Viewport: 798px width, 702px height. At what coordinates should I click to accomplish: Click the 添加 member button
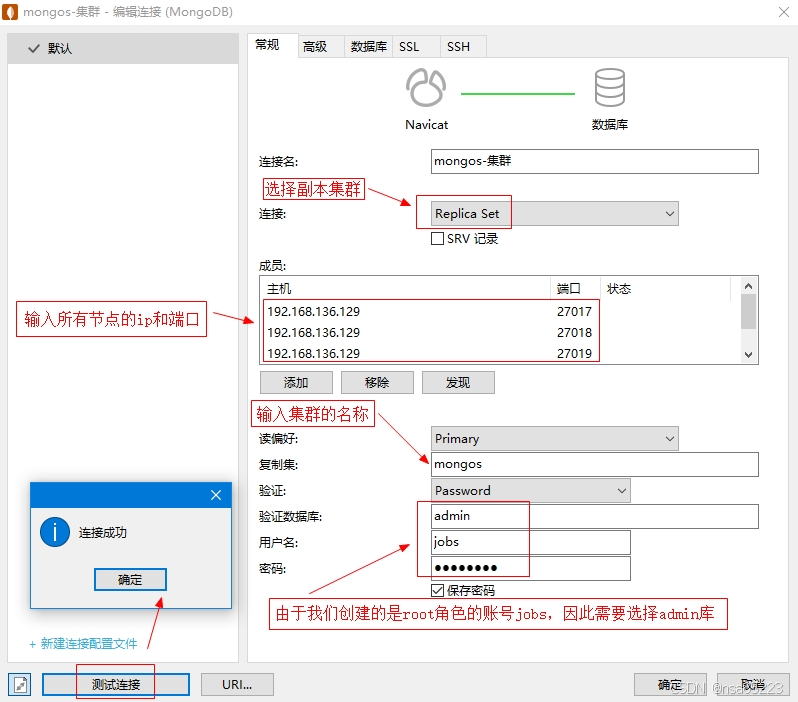pyautogui.click(x=296, y=382)
